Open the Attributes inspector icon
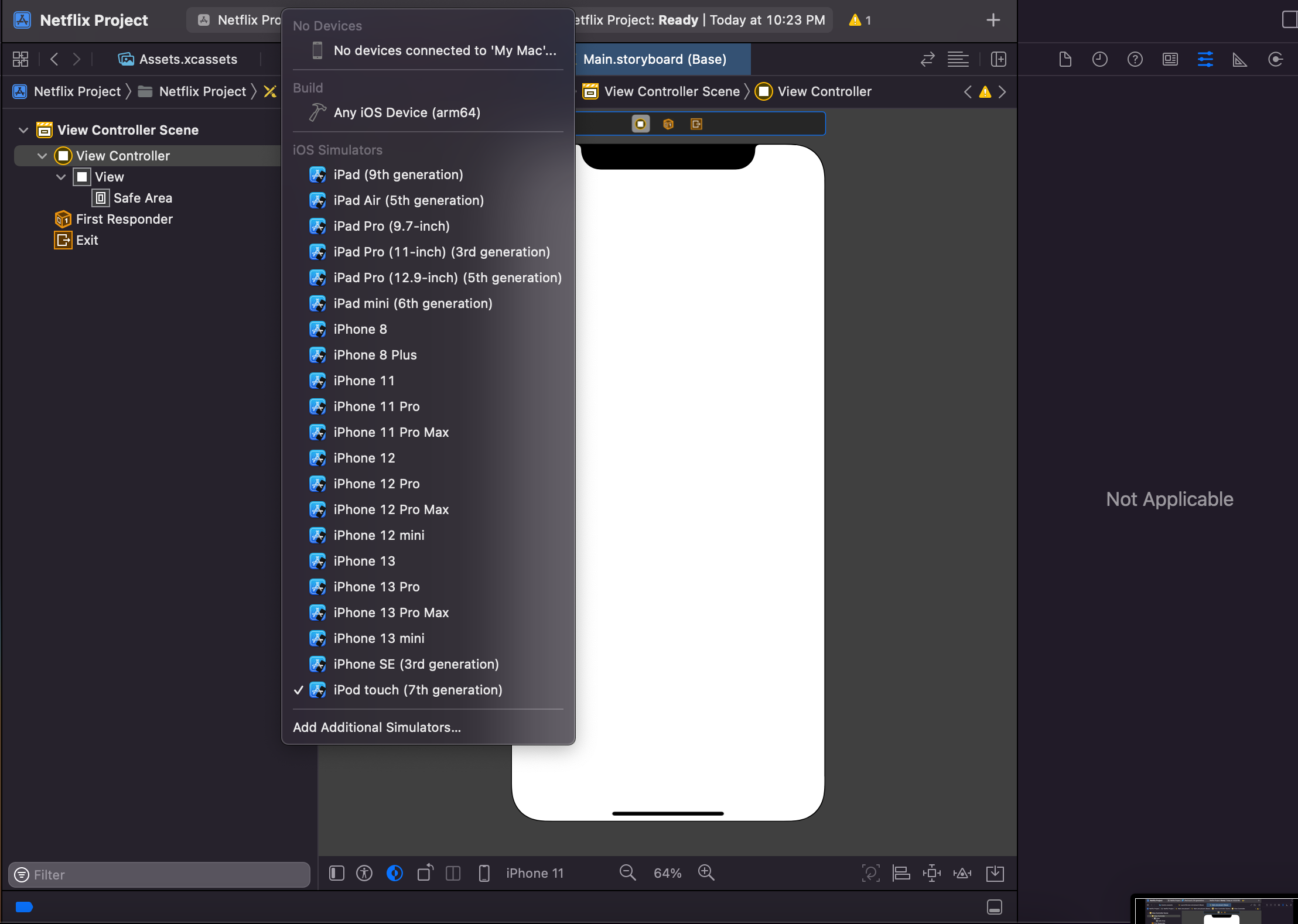1298x924 pixels. (1205, 59)
